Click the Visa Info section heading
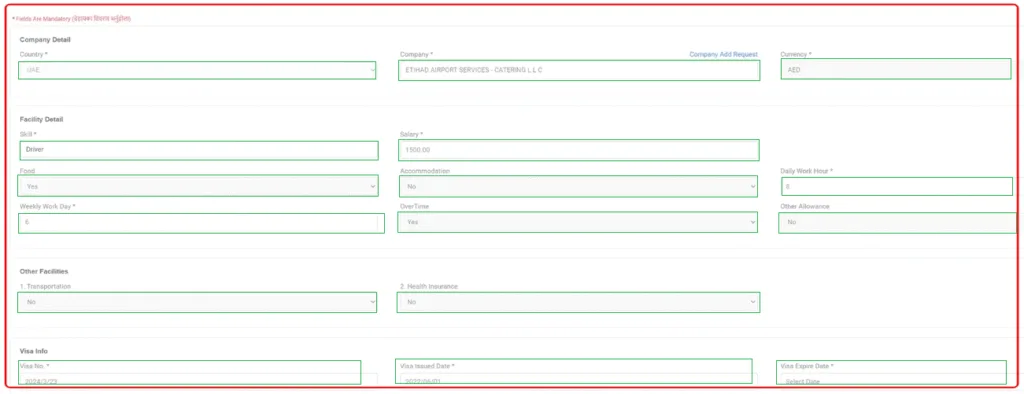This screenshot has width=1024, height=394. pos(33,352)
